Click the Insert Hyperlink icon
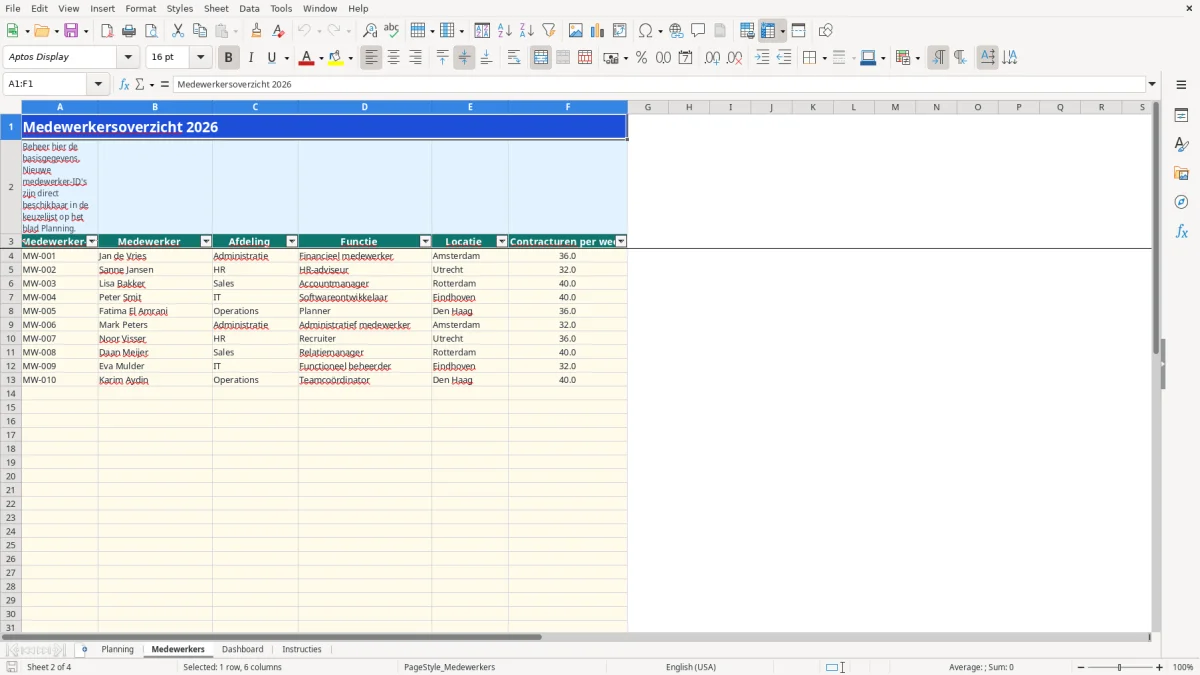The height and width of the screenshot is (675, 1200). click(x=676, y=31)
